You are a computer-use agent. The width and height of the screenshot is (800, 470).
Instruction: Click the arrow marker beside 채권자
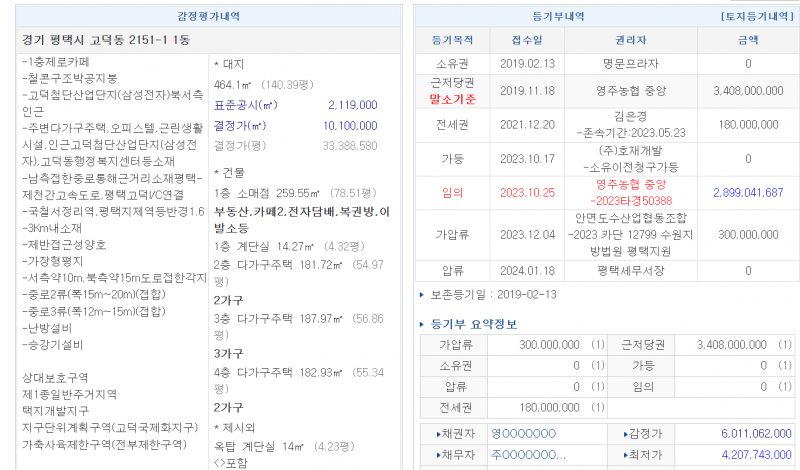441,433
